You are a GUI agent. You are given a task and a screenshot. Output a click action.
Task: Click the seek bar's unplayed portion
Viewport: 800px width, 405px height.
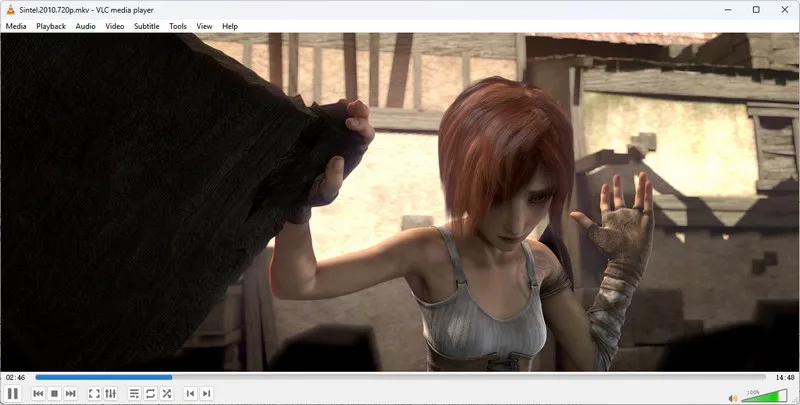[x=468, y=377]
